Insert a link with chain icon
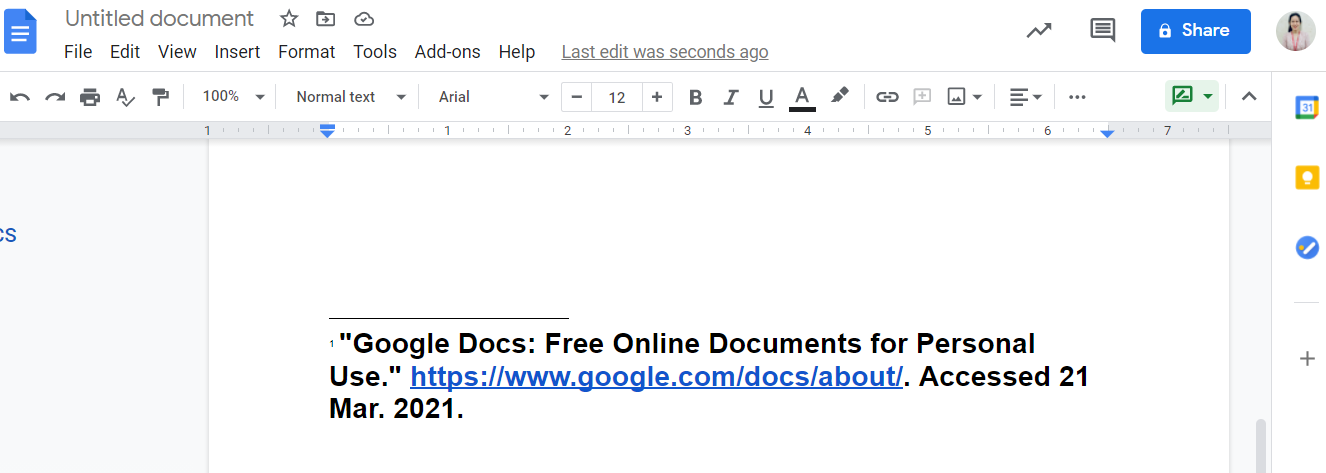The width and height of the screenshot is (1326, 473). (887, 97)
